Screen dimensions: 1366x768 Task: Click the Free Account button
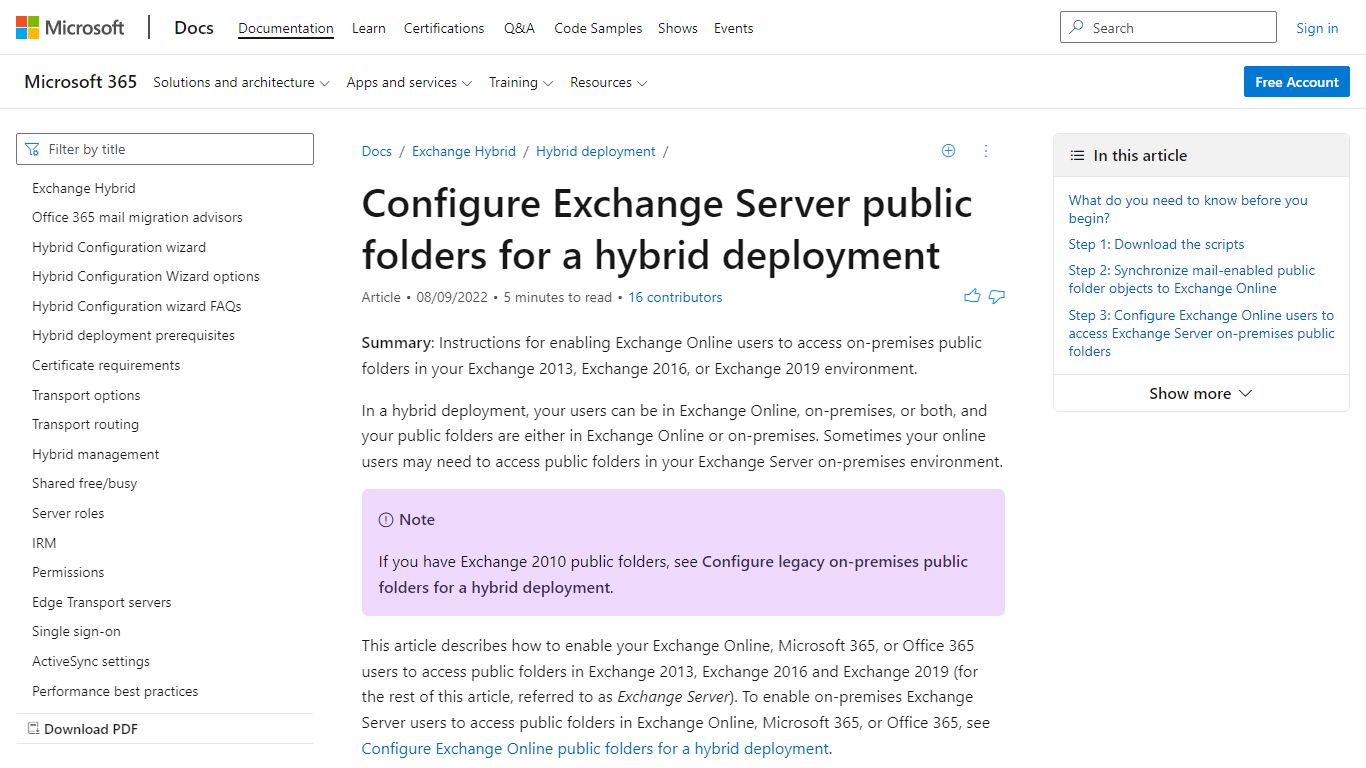click(1297, 82)
